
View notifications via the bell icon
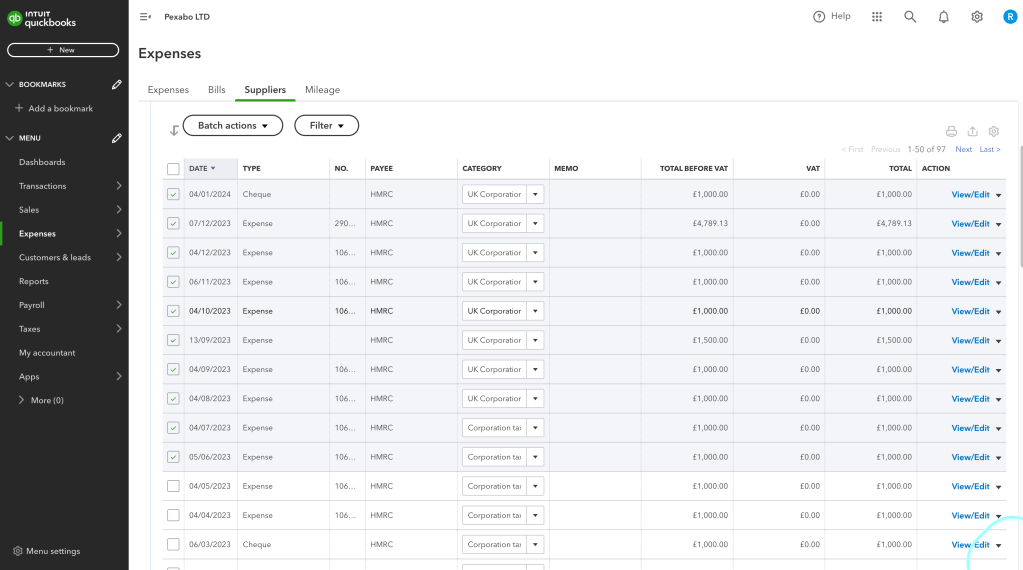[x=943, y=17]
